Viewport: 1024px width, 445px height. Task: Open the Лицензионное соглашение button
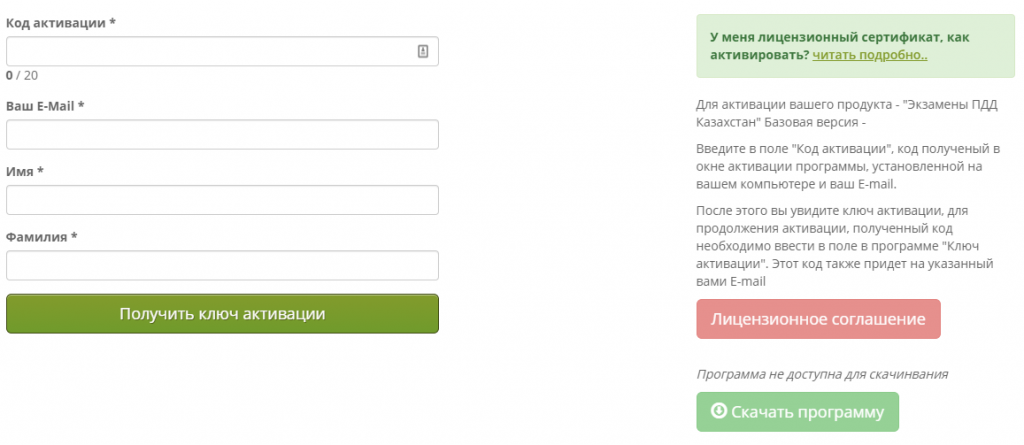click(818, 319)
